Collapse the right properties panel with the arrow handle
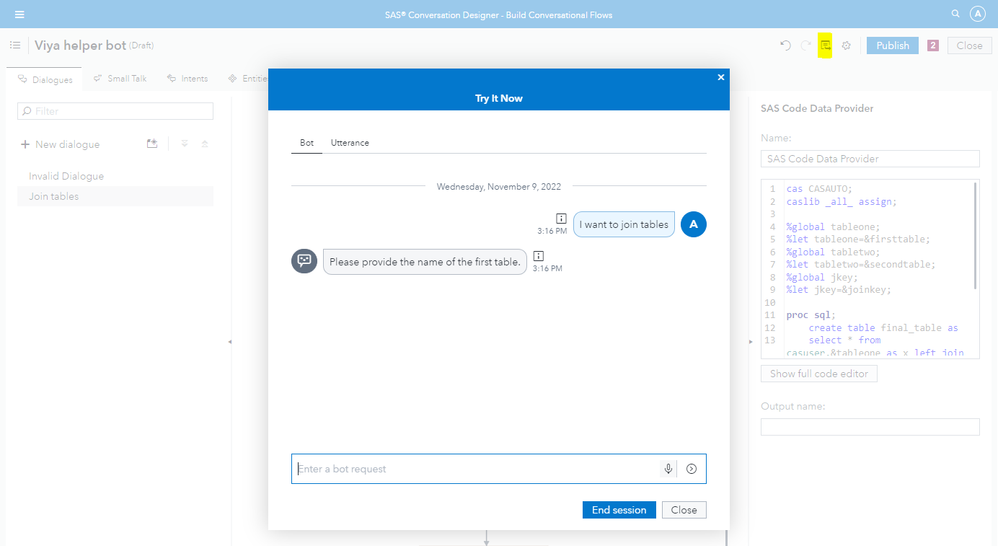998x546 pixels. [750, 342]
